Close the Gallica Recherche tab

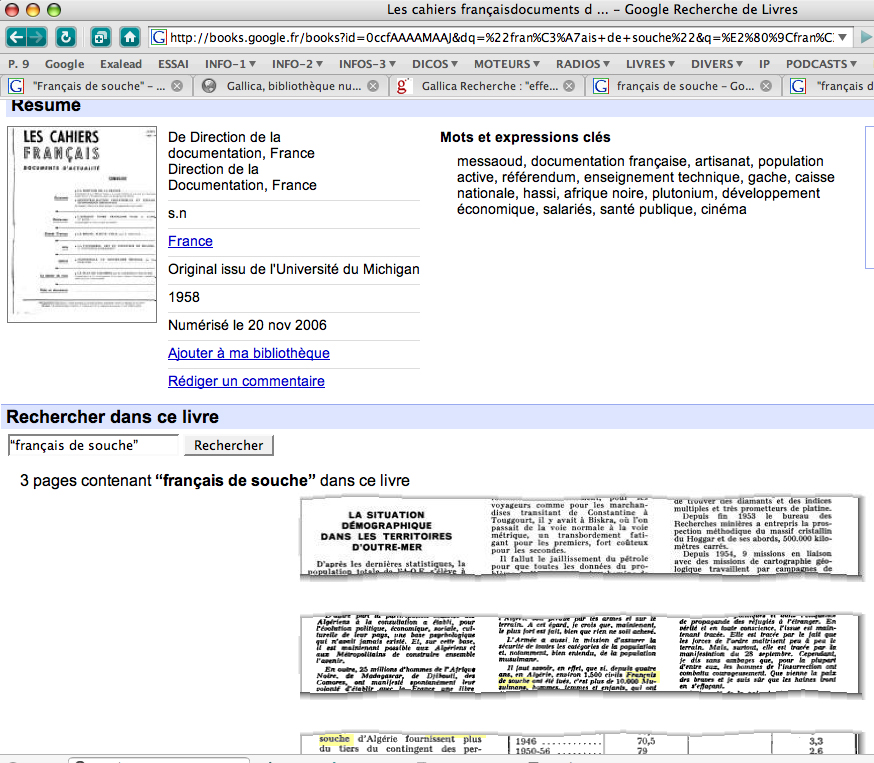569,86
